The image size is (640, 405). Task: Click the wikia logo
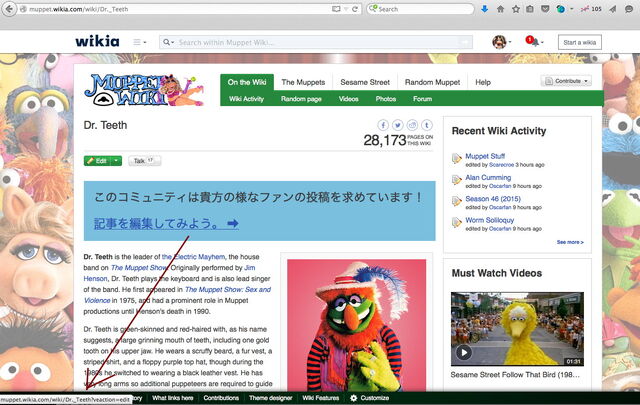97,41
